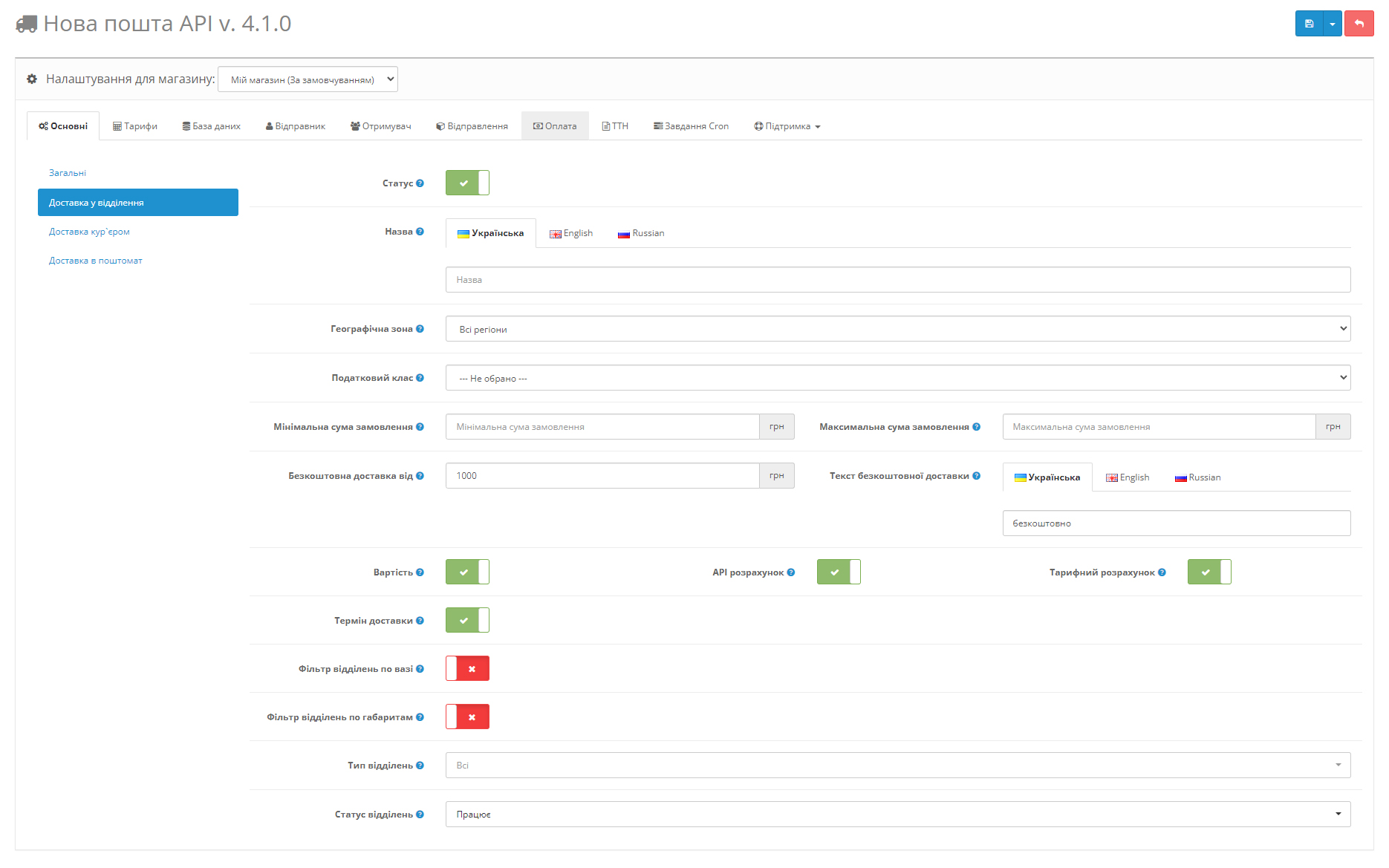This screenshot has height=868, width=1389.
Task: Switch to the Оплата tab
Action: click(555, 126)
